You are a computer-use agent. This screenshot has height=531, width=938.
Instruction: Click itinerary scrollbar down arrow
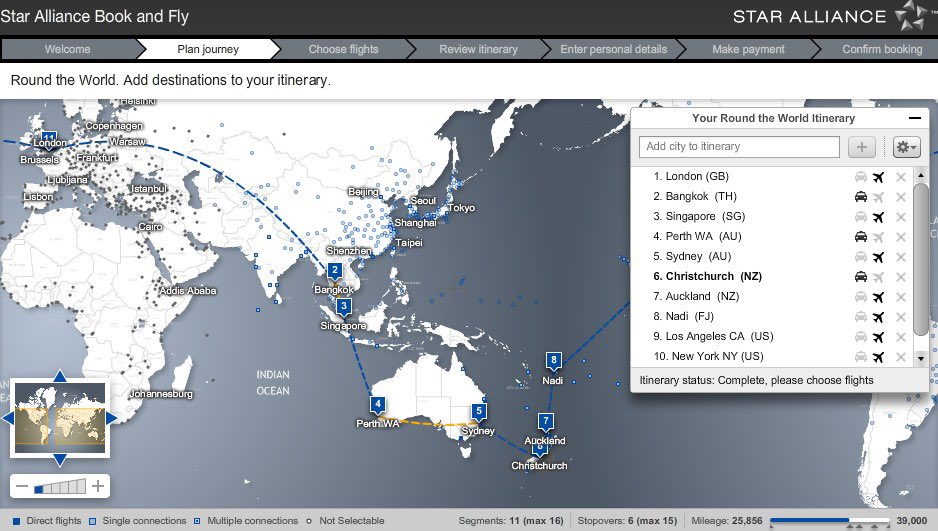[921, 359]
